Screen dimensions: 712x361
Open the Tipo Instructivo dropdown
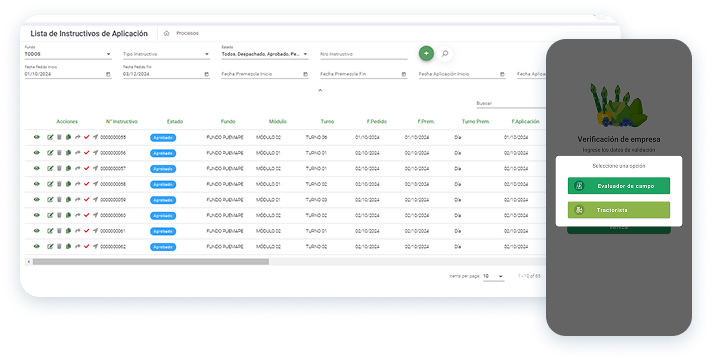166,54
